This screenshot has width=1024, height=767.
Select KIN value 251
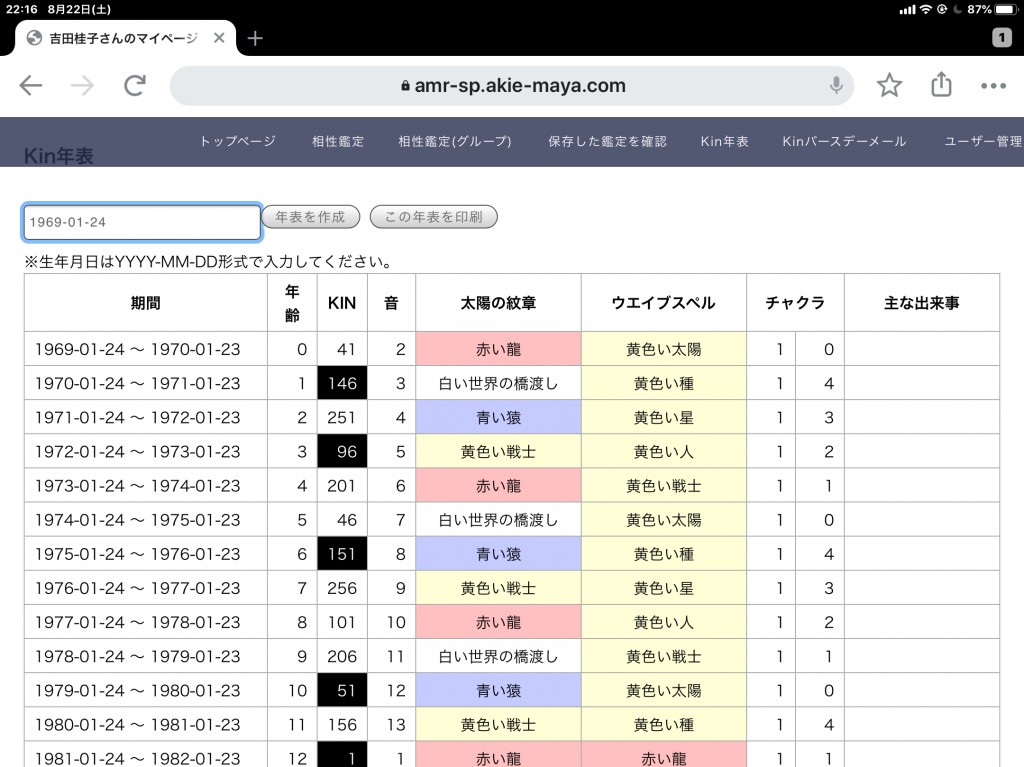(342, 417)
